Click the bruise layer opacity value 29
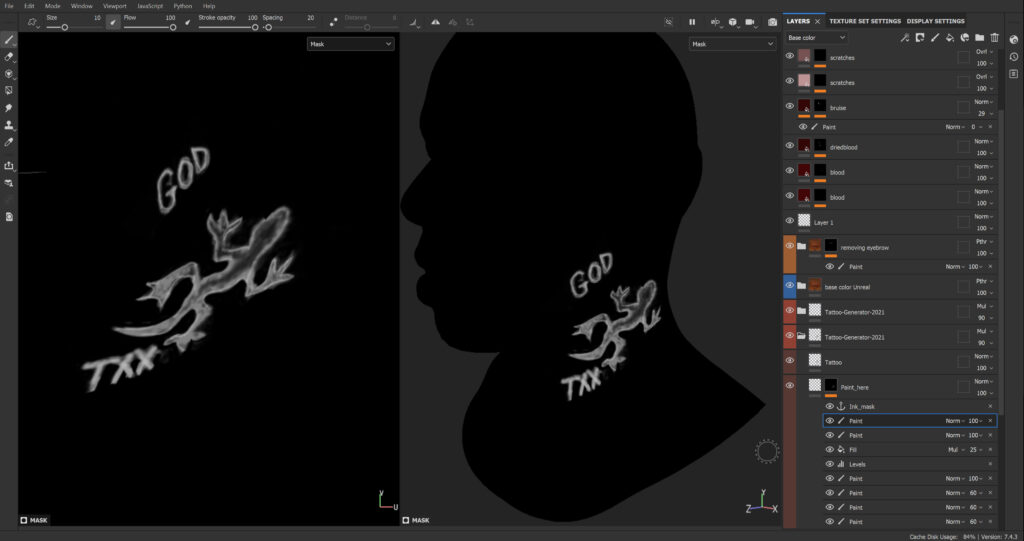This screenshot has height=541, width=1024. pyautogui.click(x=981, y=114)
